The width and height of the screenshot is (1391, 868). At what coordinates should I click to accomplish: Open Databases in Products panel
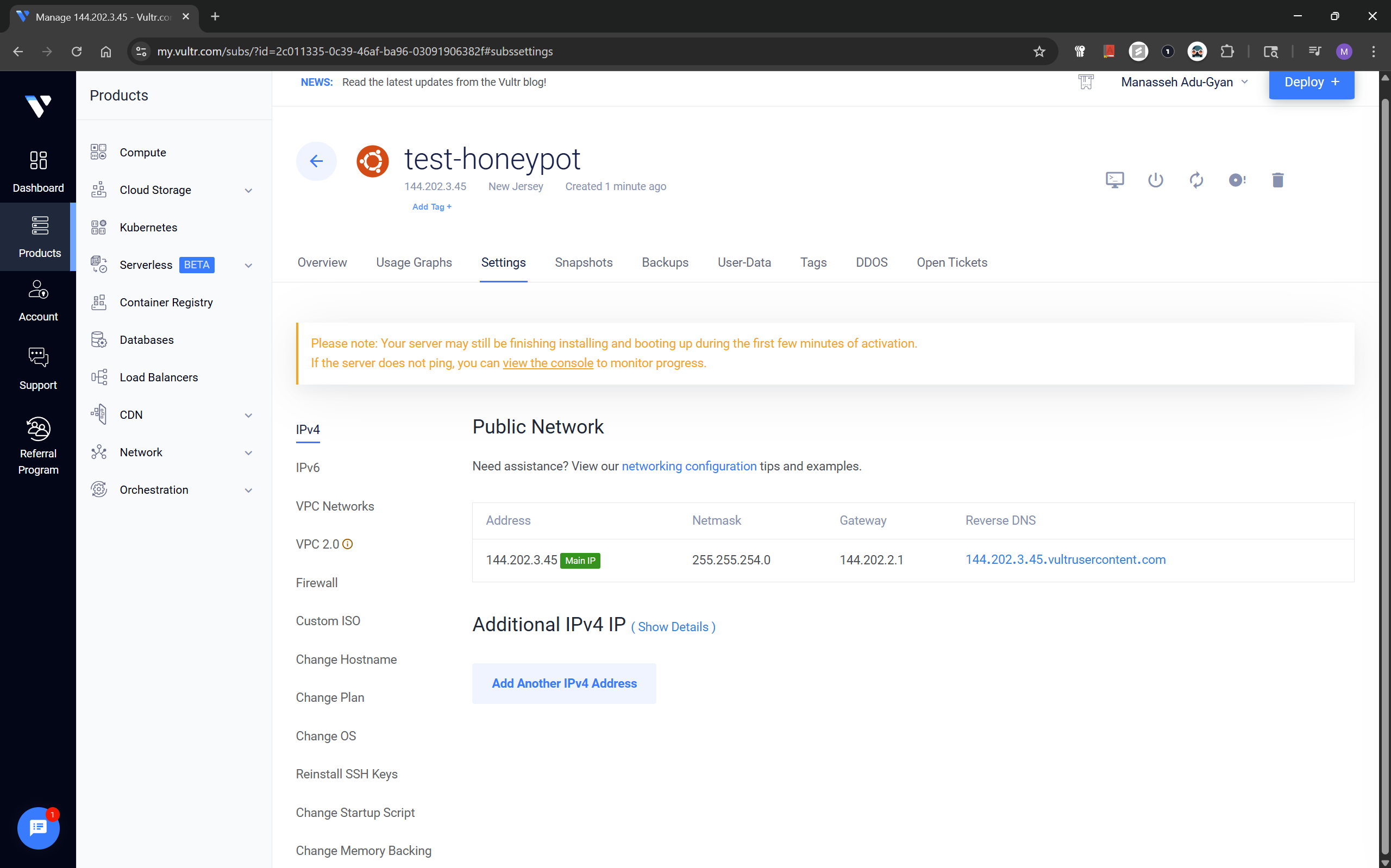tap(146, 340)
